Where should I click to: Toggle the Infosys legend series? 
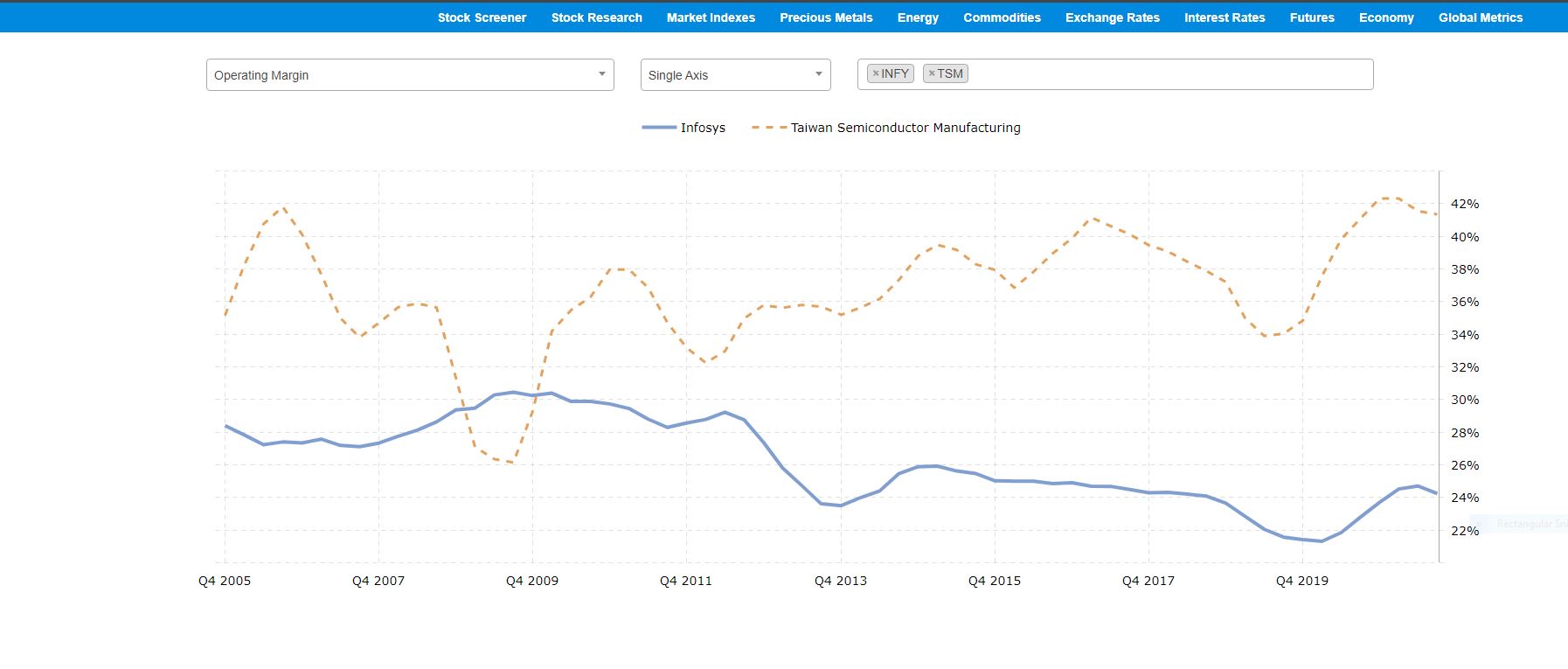point(683,128)
